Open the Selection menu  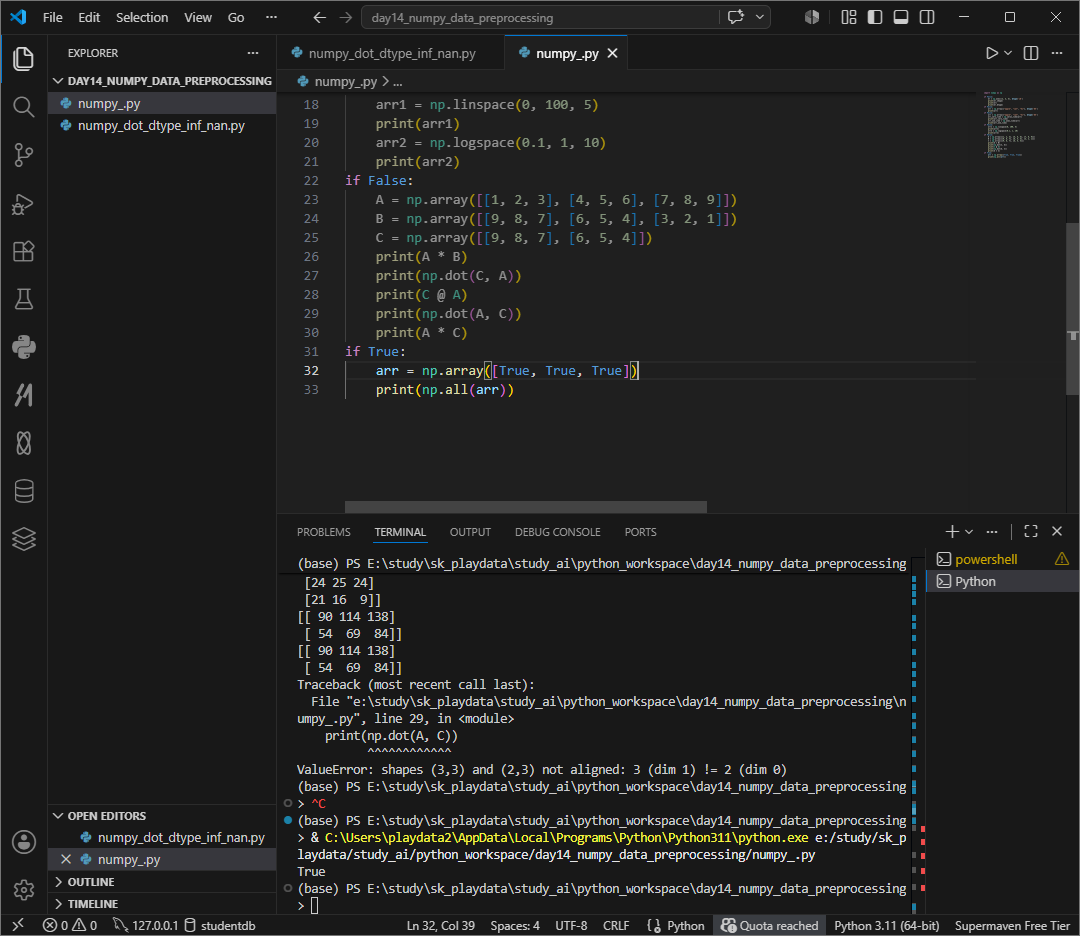(x=142, y=17)
